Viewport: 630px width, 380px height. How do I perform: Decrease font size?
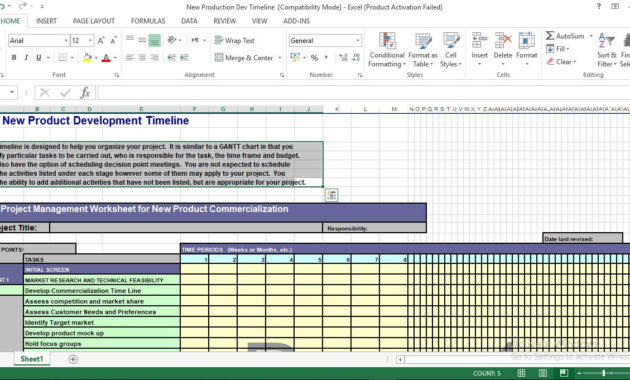(113, 41)
